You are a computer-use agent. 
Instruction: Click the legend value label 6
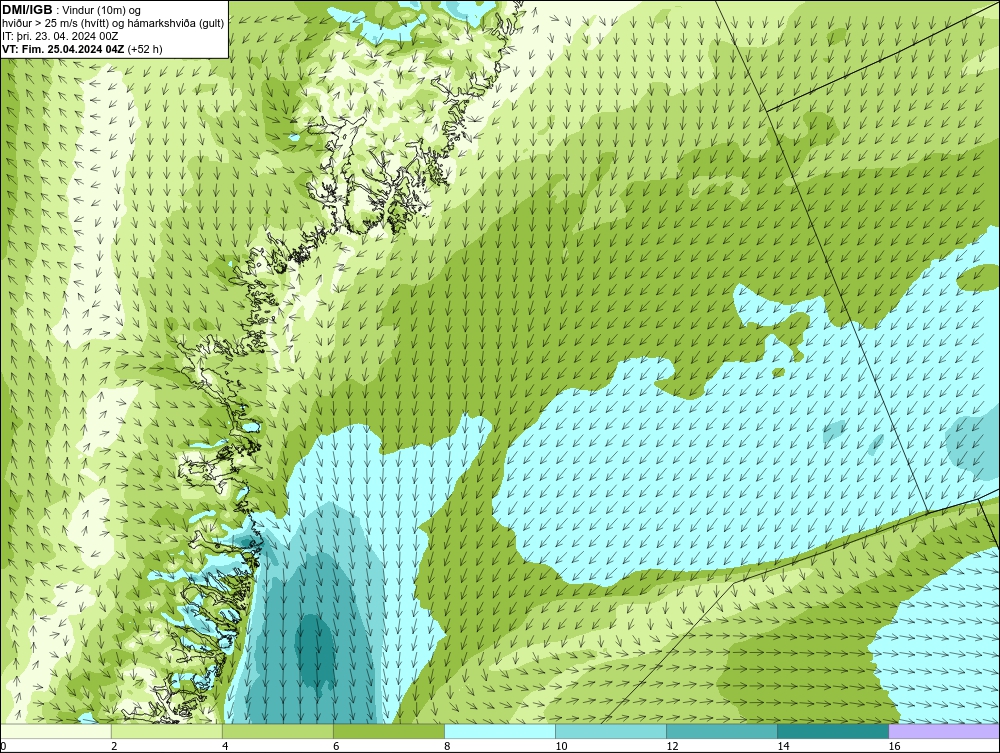coord(336,746)
